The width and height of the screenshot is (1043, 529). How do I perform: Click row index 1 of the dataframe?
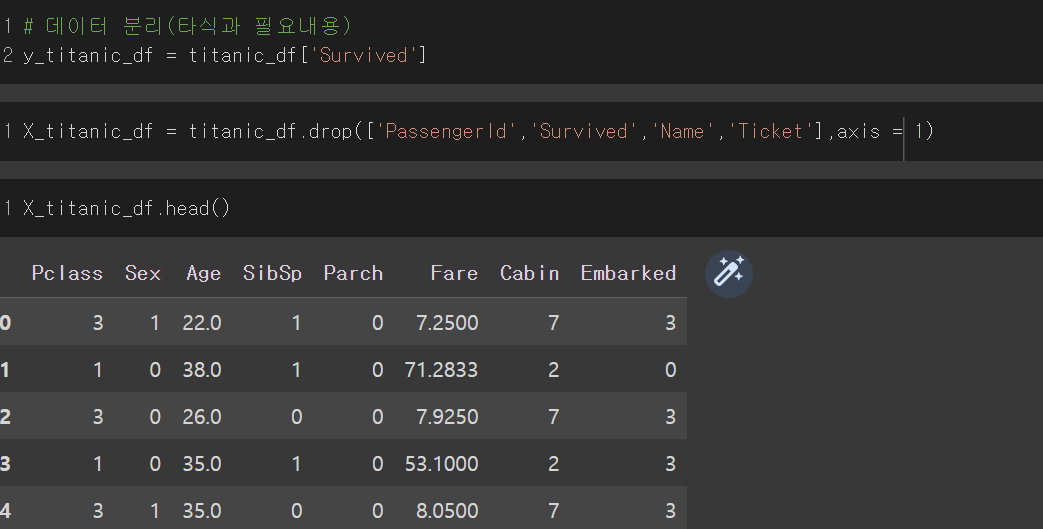5,370
